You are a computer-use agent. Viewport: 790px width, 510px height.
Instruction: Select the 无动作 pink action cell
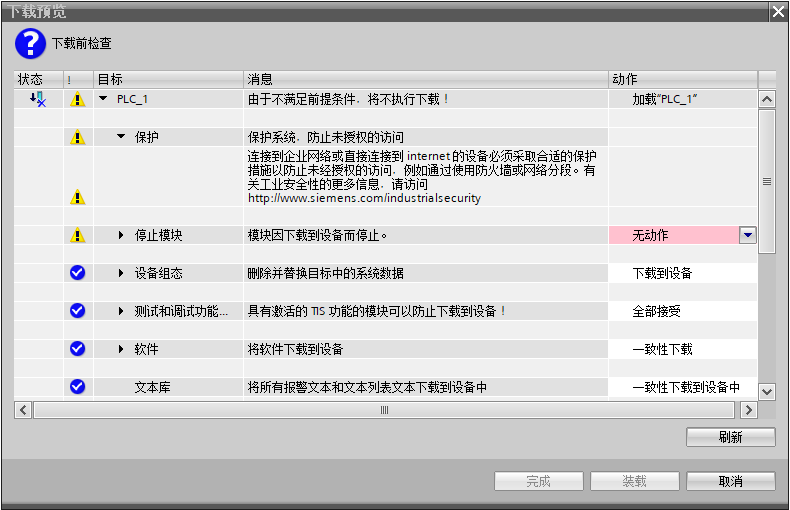click(x=674, y=235)
